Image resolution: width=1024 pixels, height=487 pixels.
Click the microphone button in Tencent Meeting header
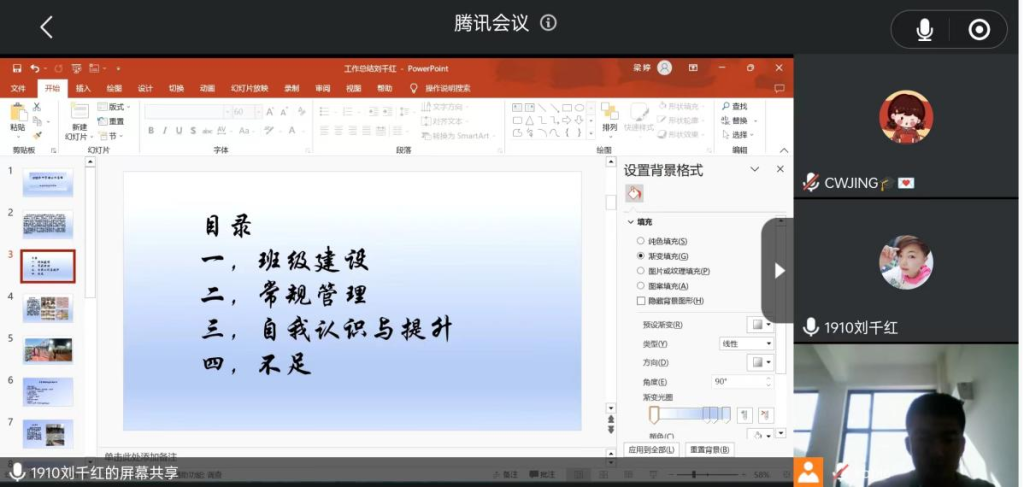click(x=924, y=31)
